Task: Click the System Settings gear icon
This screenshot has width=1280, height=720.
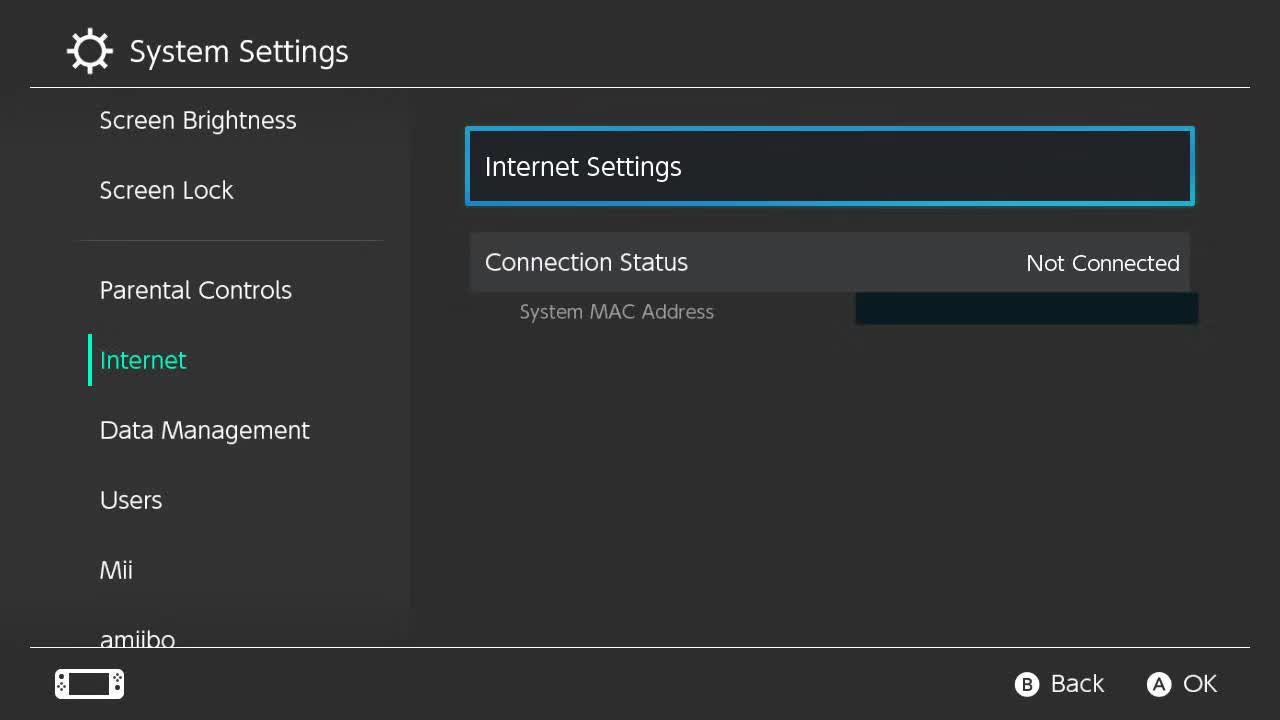Action: 89,51
